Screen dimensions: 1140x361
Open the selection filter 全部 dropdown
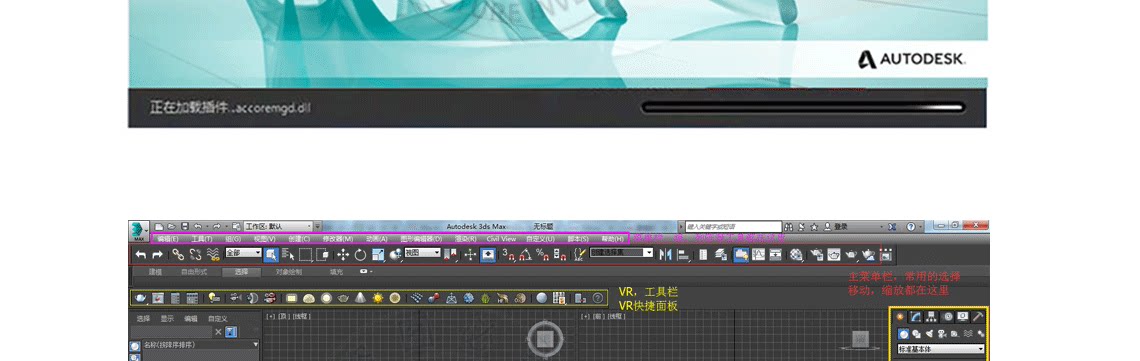[244, 253]
